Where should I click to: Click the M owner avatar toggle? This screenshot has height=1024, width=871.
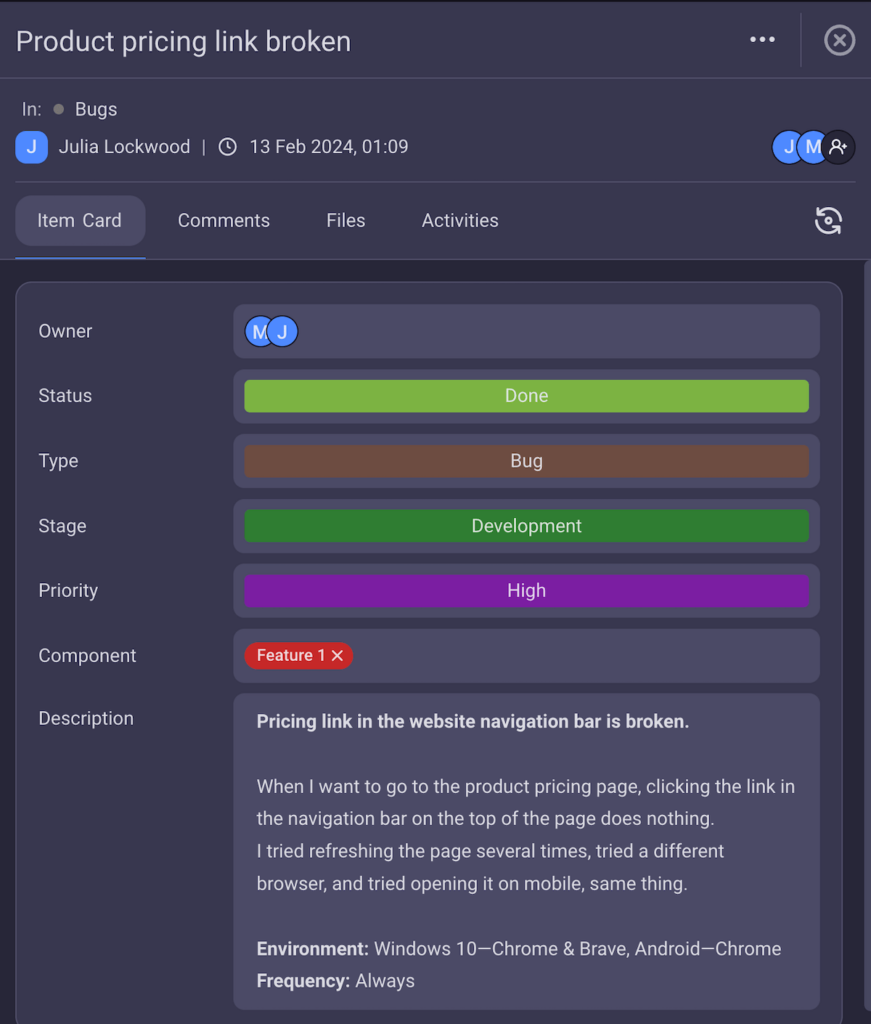point(258,331)
